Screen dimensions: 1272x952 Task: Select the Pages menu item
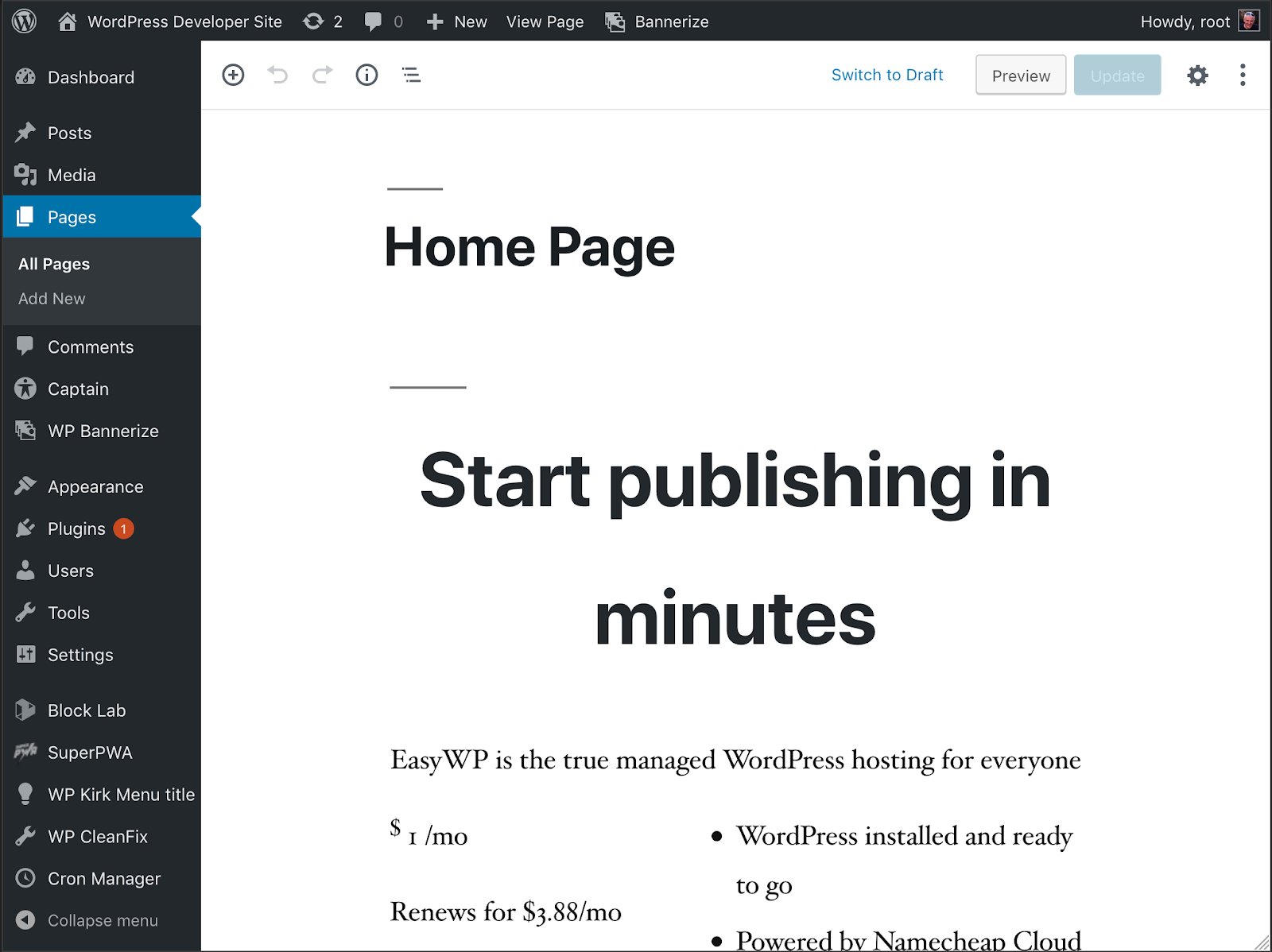(x=102, y=217)
